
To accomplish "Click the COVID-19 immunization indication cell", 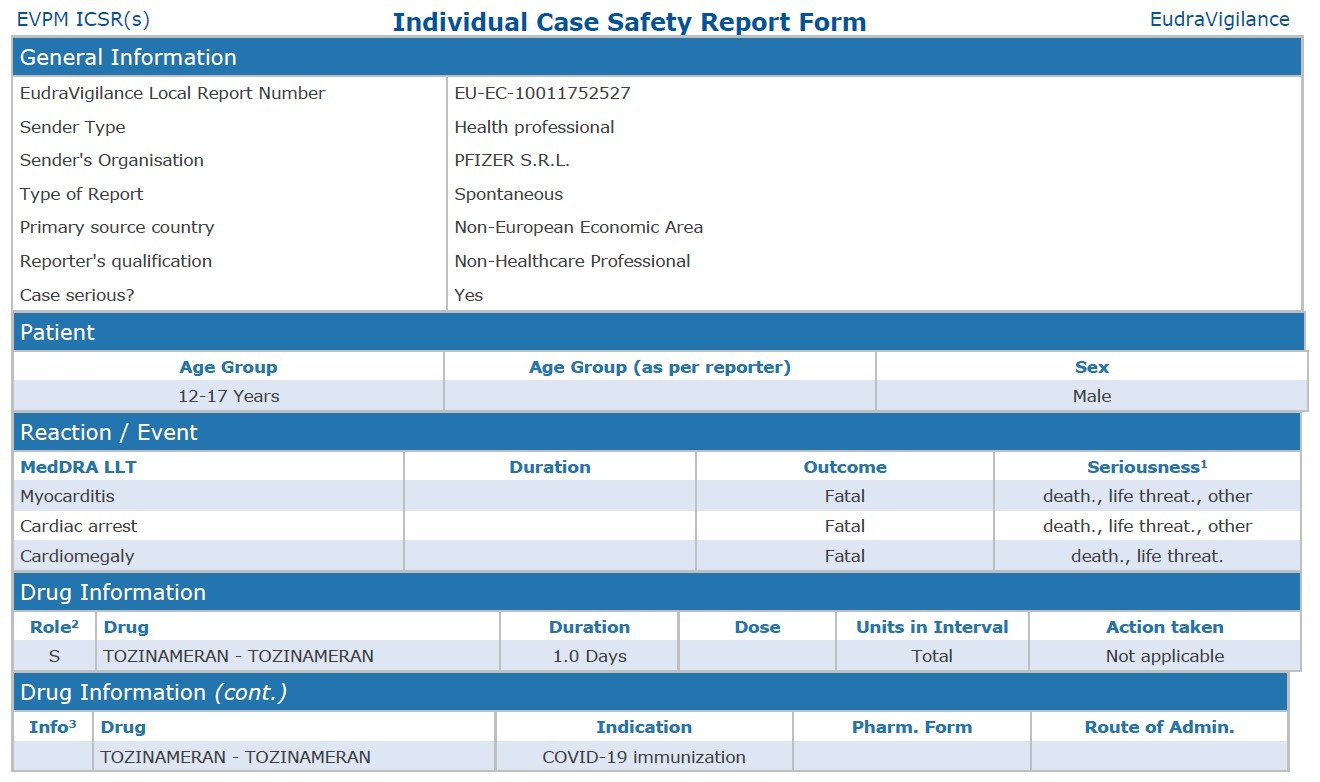I will tap(643, 757).
